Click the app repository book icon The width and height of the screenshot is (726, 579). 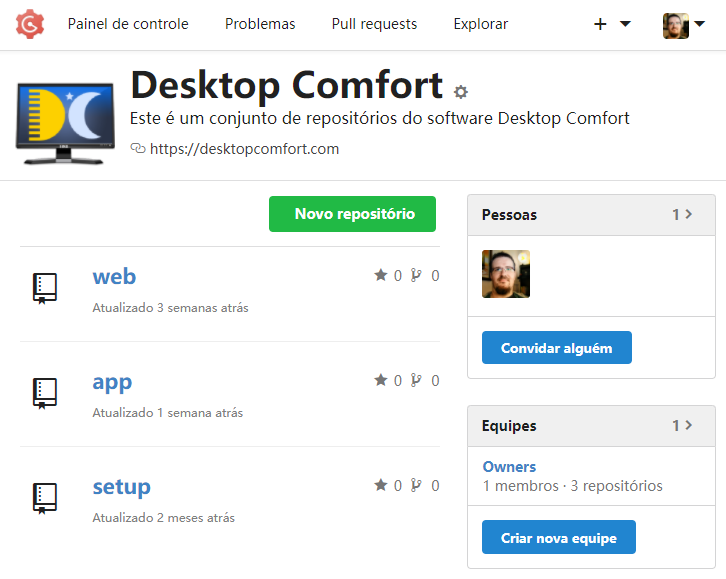[44, 393]
